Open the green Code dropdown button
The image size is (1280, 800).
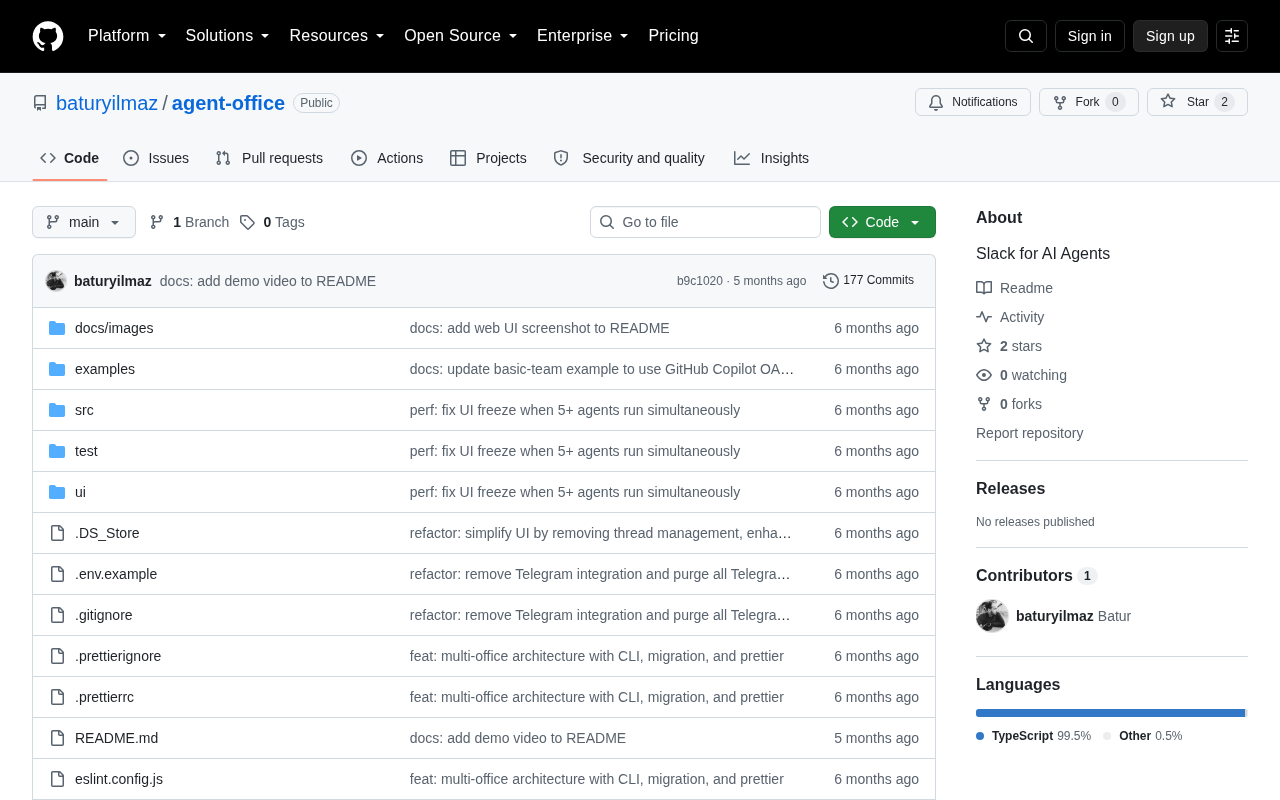(882, 222)
